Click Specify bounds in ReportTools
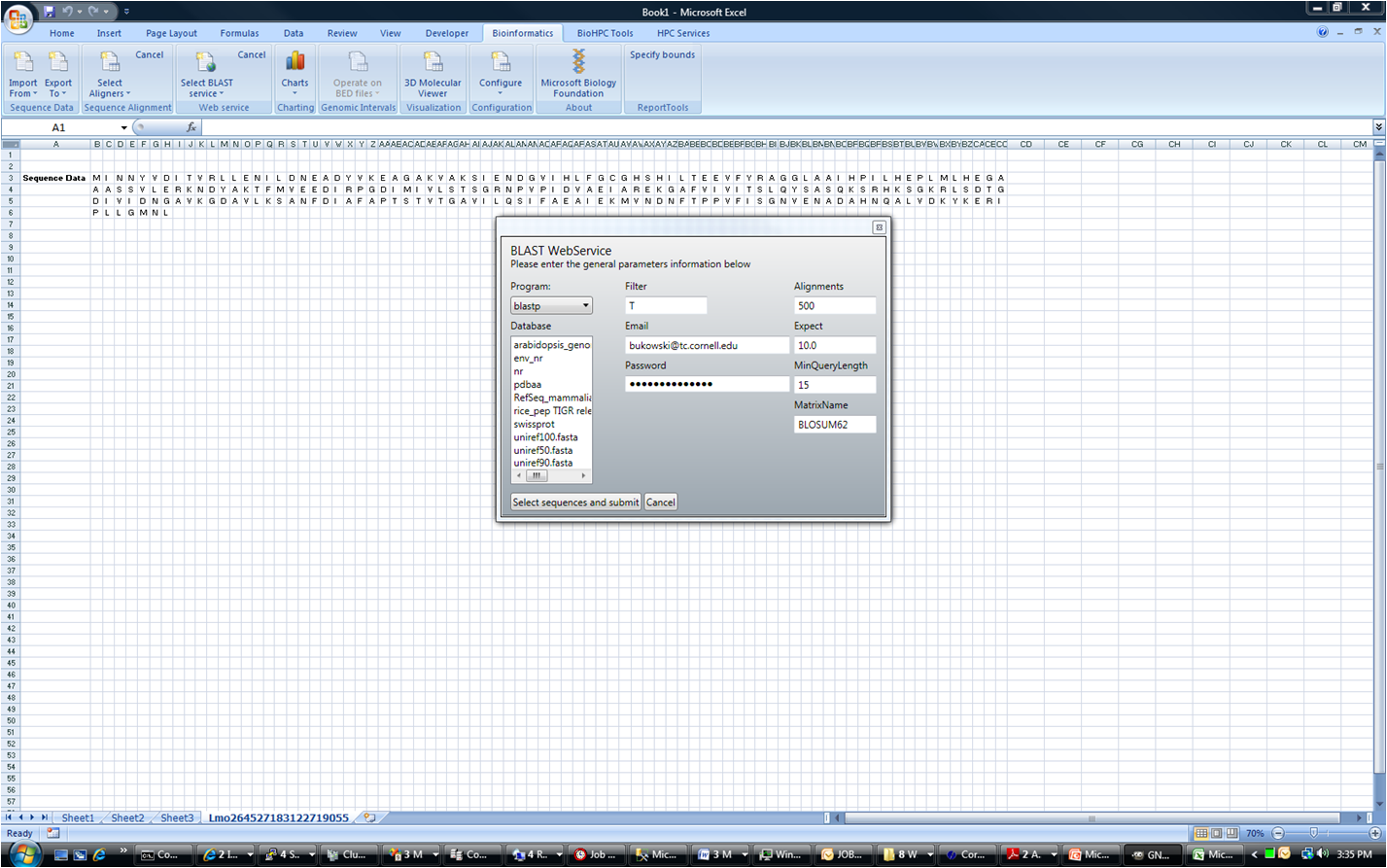The width and height of the screenshot is (1387, 868). click(662, 55)
